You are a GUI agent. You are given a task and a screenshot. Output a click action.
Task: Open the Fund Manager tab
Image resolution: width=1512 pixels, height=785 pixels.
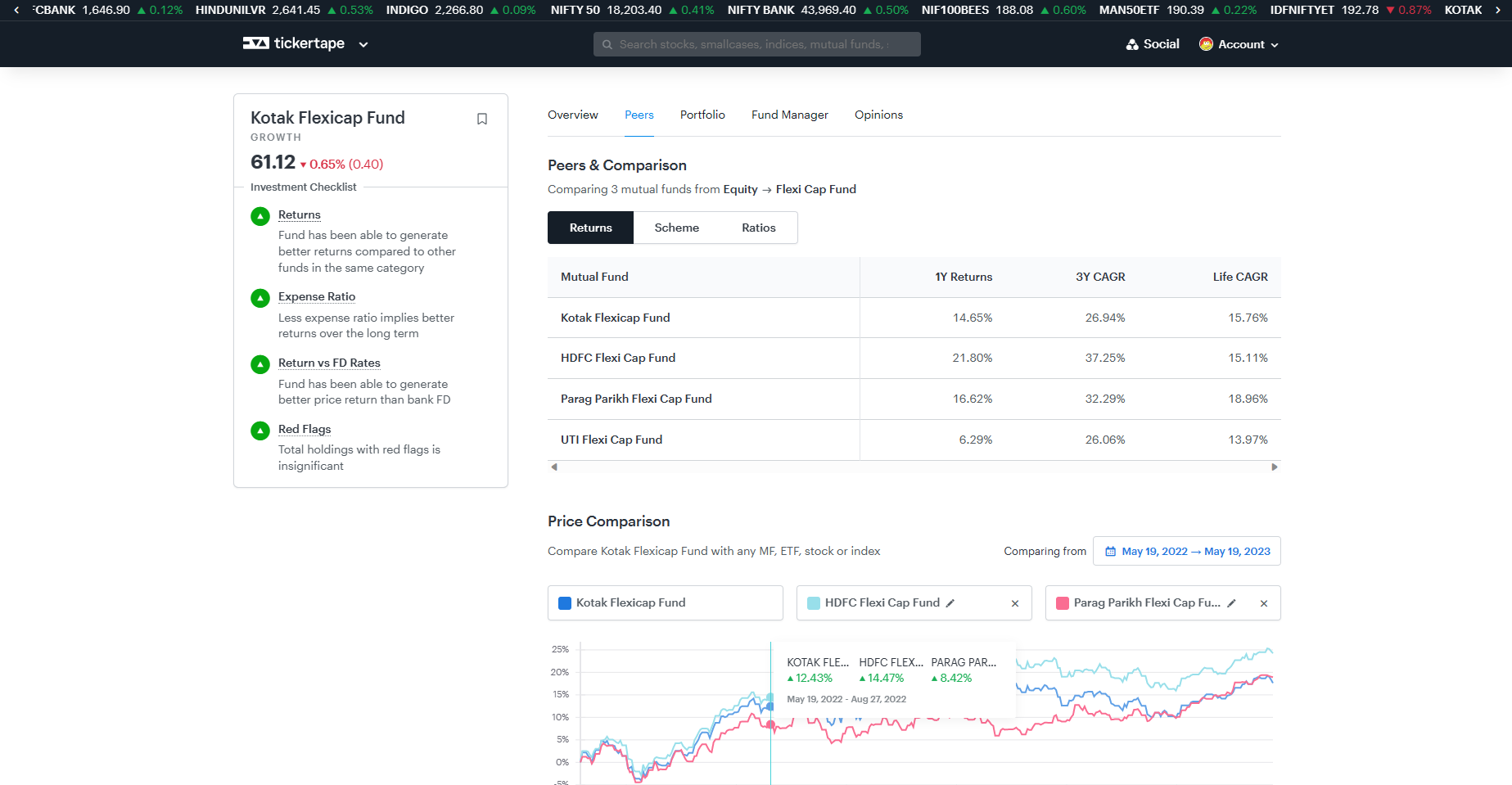click(x=790, y=115)
